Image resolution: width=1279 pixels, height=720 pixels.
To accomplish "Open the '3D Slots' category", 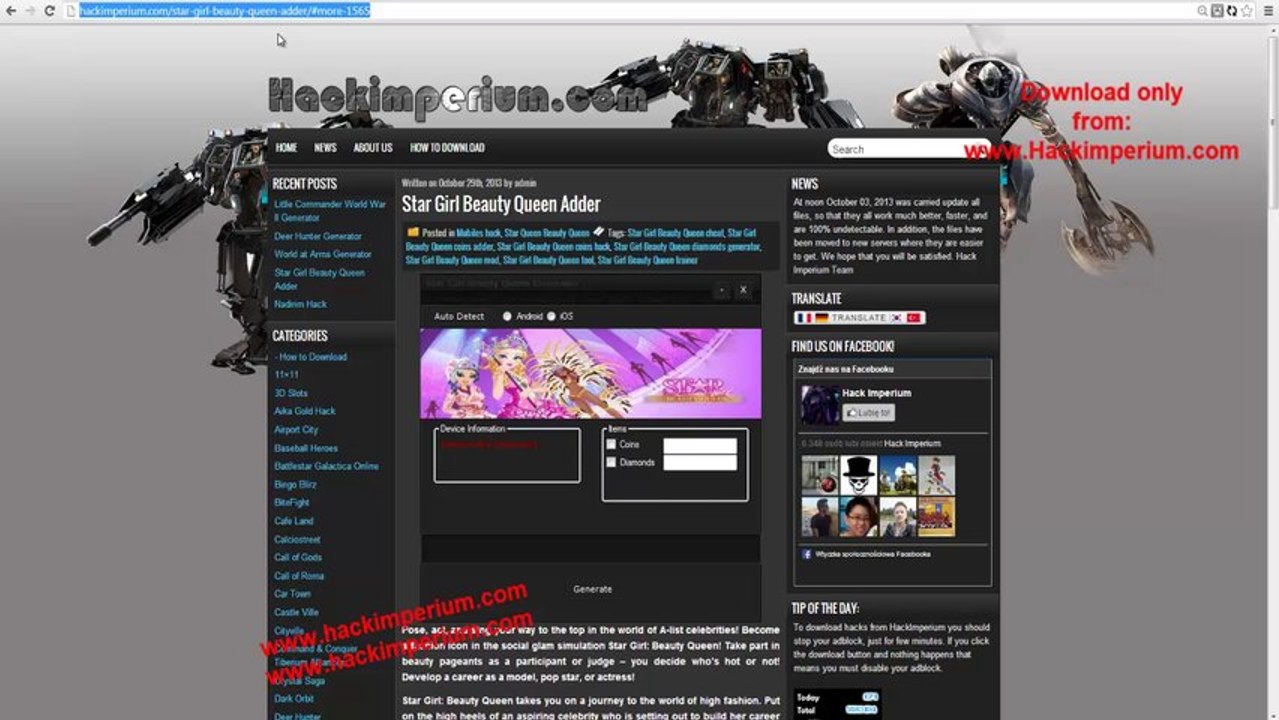I will coord(291,393).
